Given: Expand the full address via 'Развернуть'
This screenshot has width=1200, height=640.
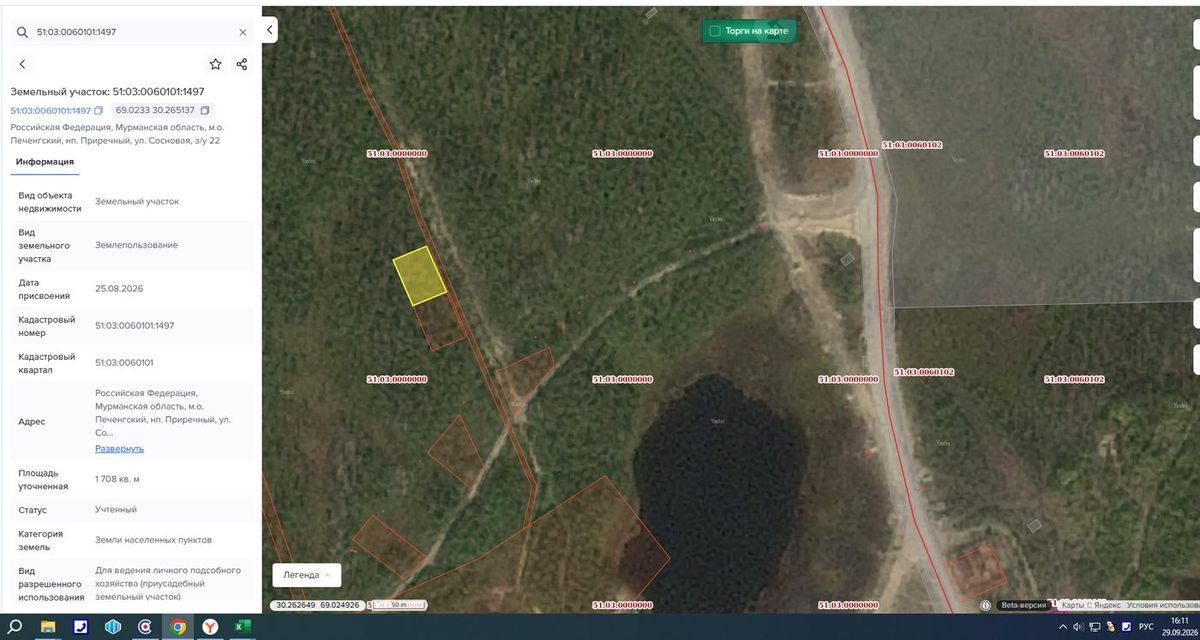Looking at the screenshot, I should pyautogui.click(x=119, y=449).
